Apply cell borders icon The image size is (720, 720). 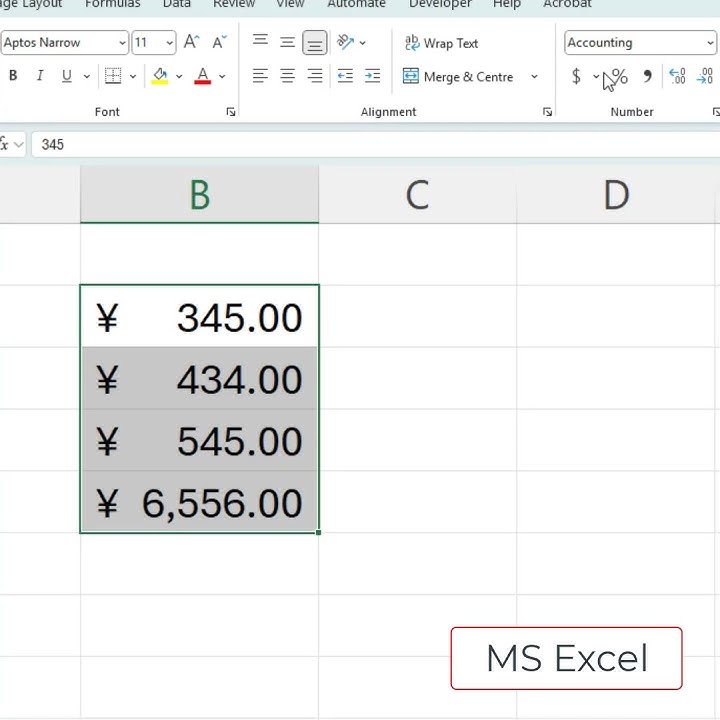coord(113,76)
